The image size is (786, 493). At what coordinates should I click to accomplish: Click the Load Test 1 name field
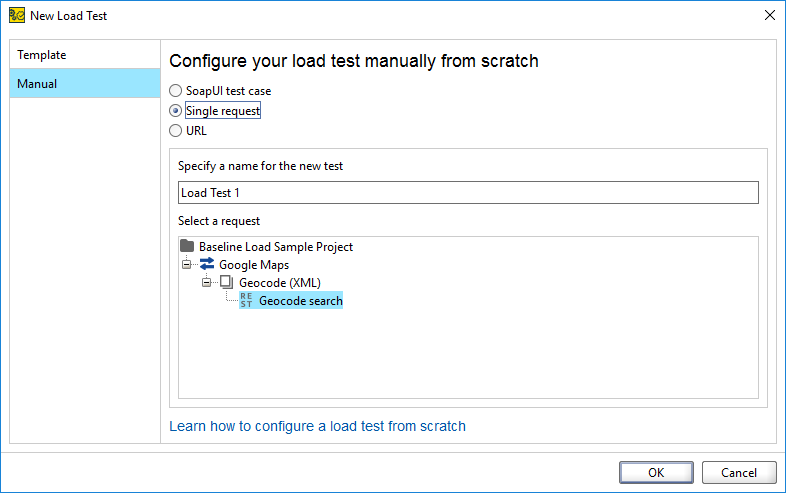(468, 193)
